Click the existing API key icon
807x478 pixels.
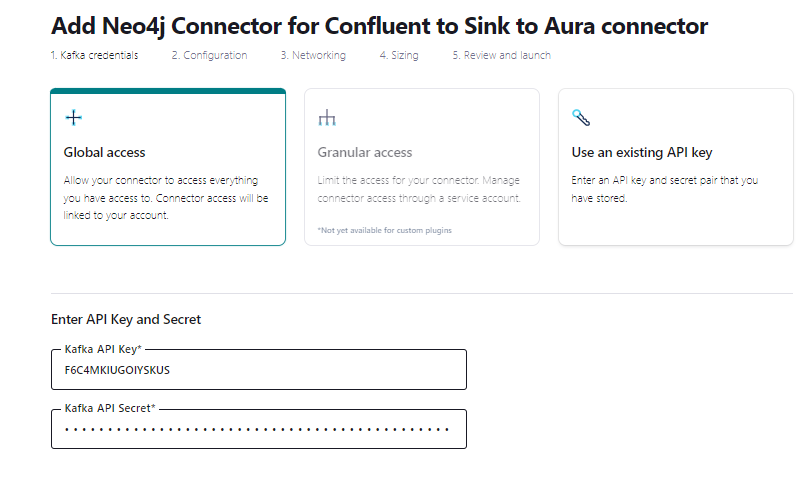pos(581,118)
